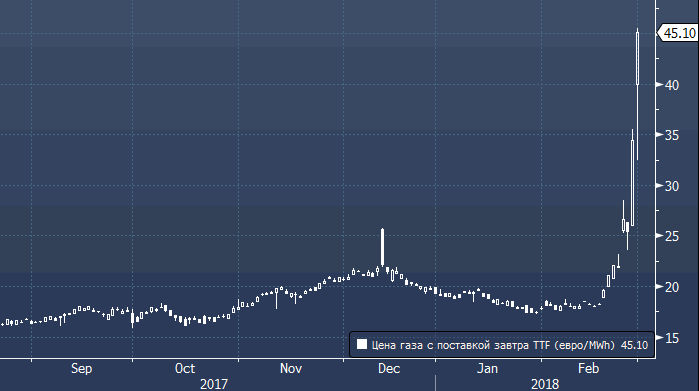Click the Jan month label
Image resolution: width=699 pixels, height=391 pixels.
point(487,369)
